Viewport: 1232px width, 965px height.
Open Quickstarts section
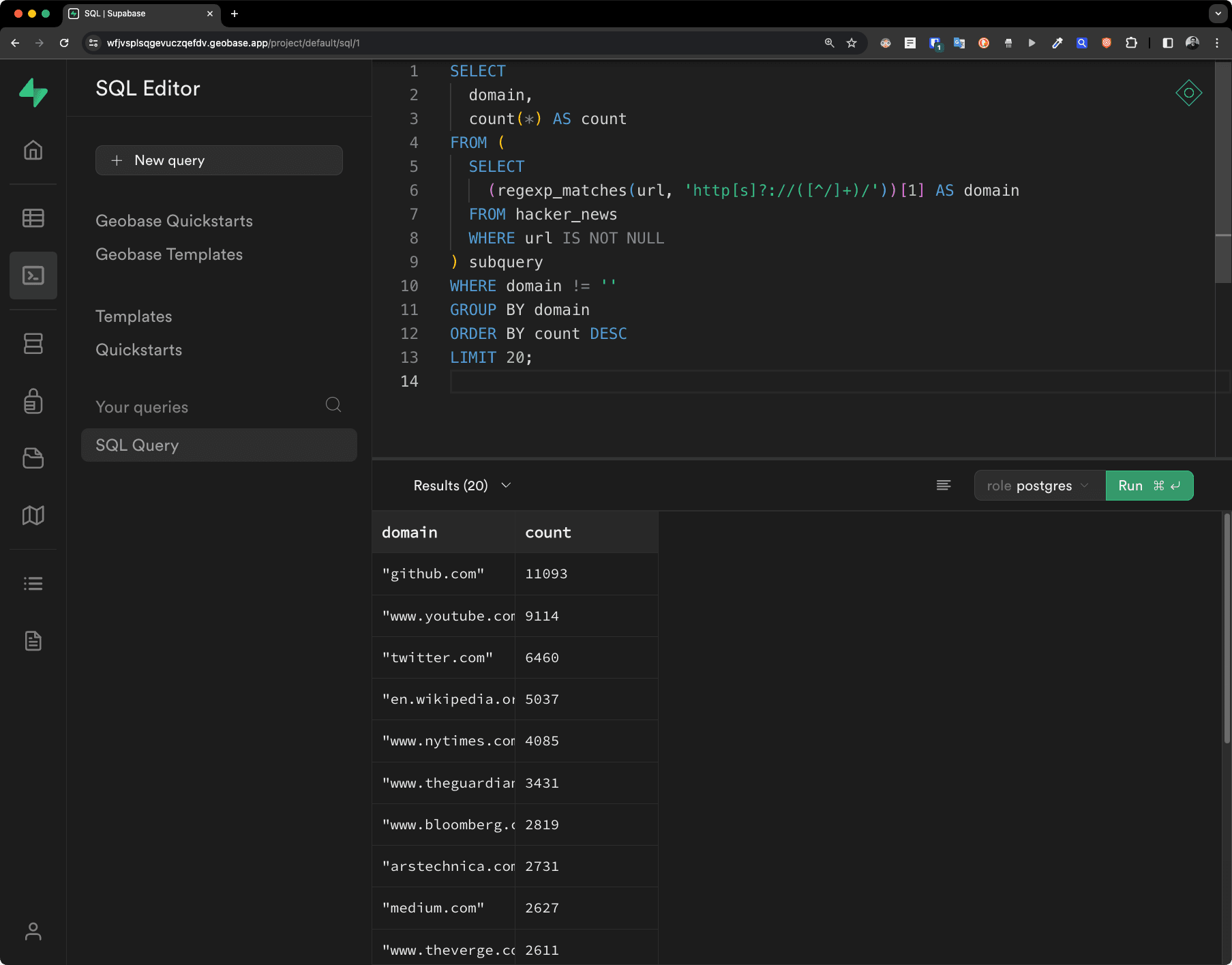coord(138,350)
